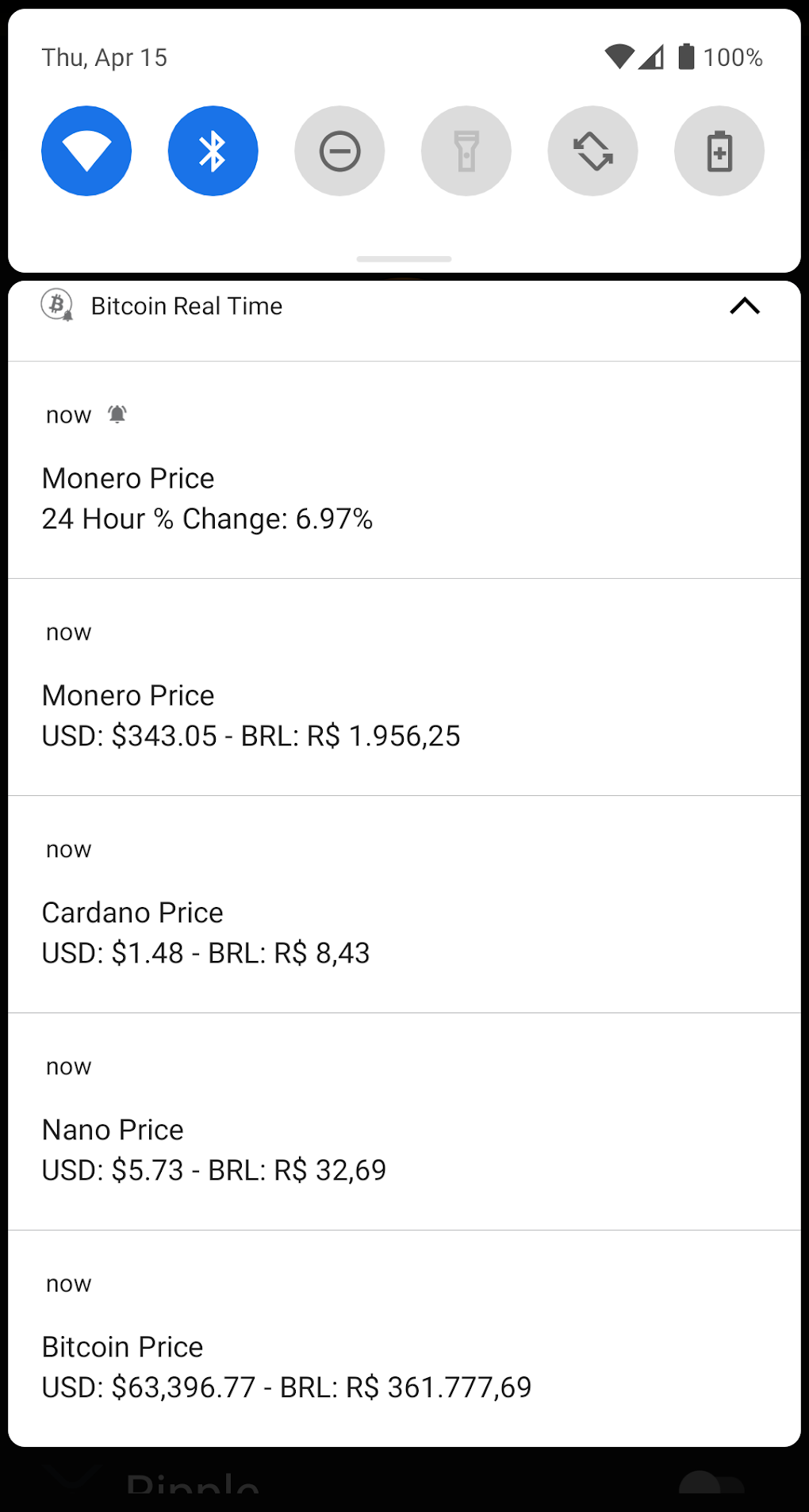Open Monero Price USD $343.05 notification
The width and height of the screenshot is (809, 1512).
(404, 715)
